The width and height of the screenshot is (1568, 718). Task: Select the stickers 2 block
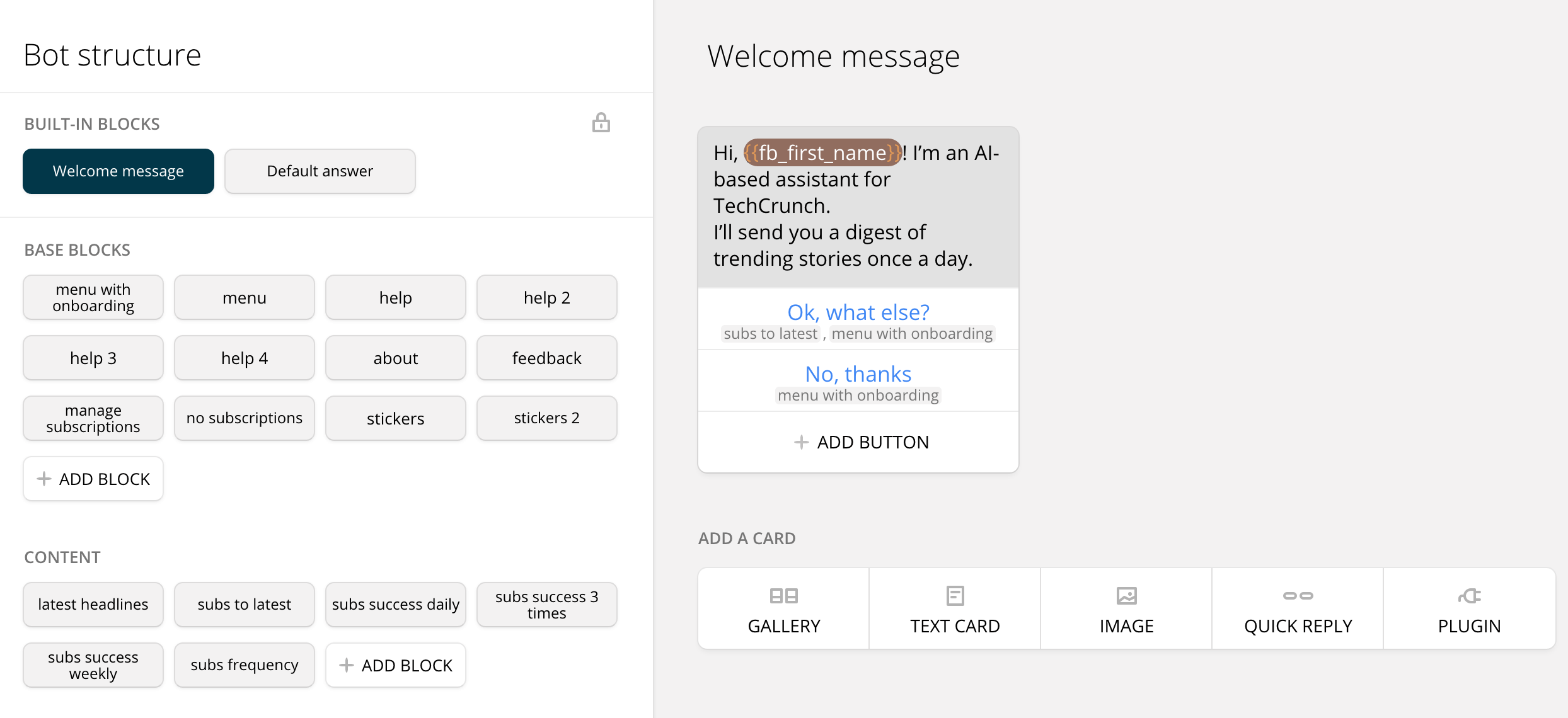pos(546,418)
